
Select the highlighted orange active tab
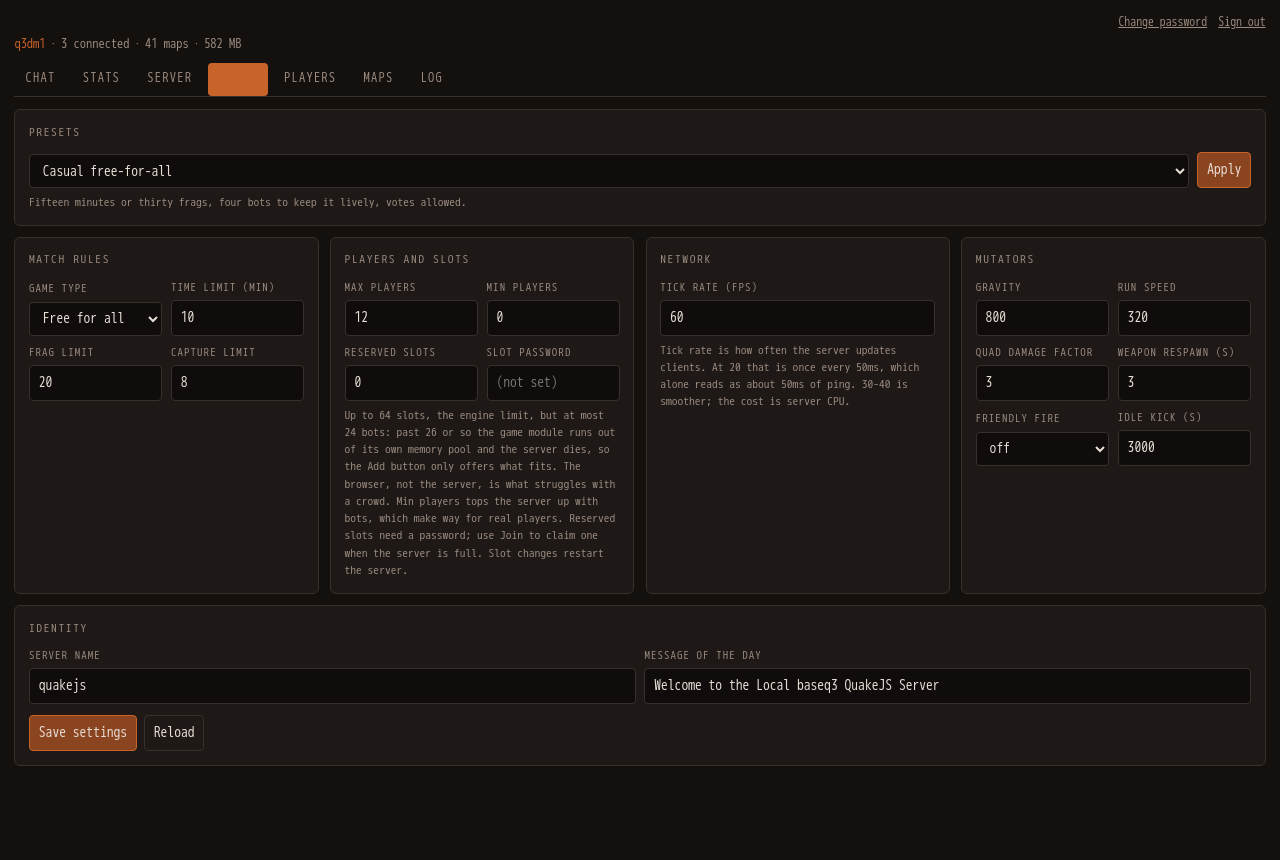point(238,79)
